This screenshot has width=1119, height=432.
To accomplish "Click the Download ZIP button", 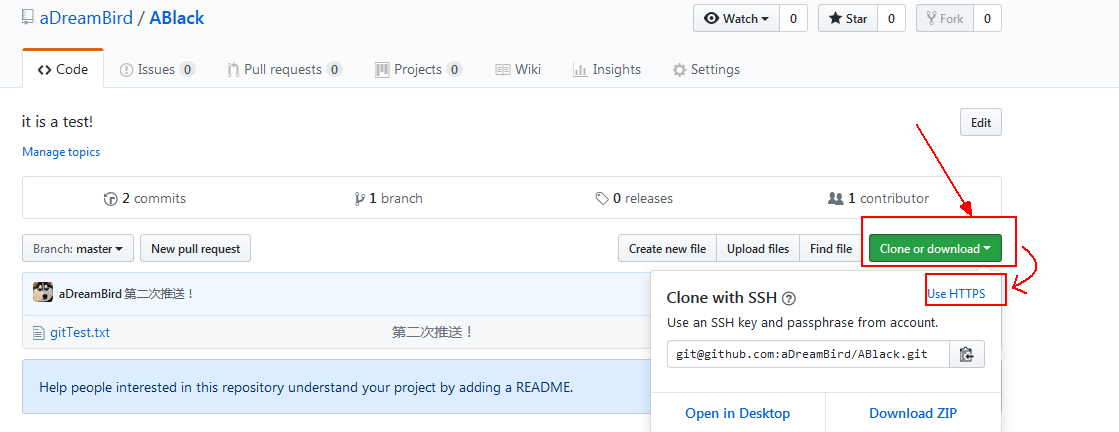I will [x=913, y=413].
